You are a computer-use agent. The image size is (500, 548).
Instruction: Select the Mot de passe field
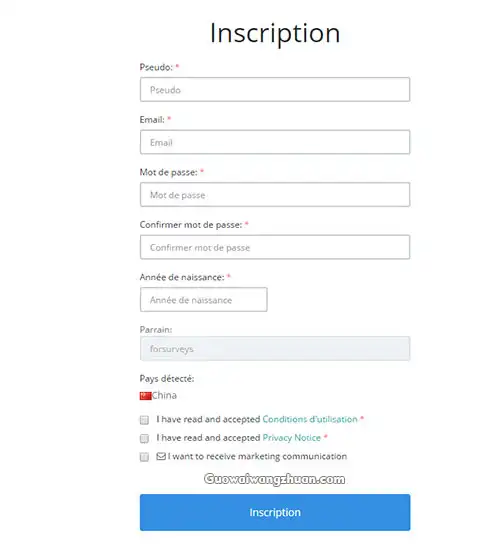click(275, 194)
